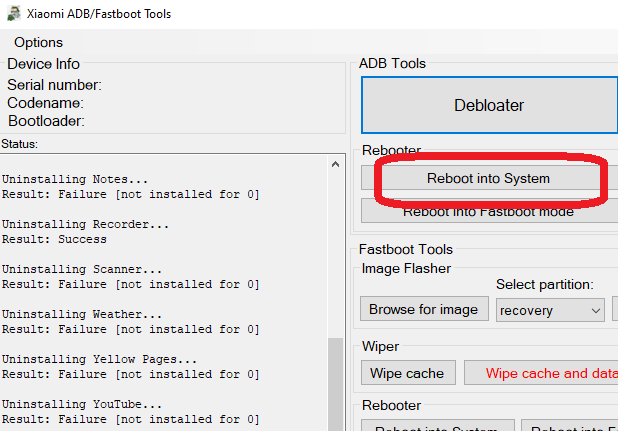The width and height of the screenshot is (618, 431).
Task: Click the 'Result: Success' log line
Action: (54, 239)
